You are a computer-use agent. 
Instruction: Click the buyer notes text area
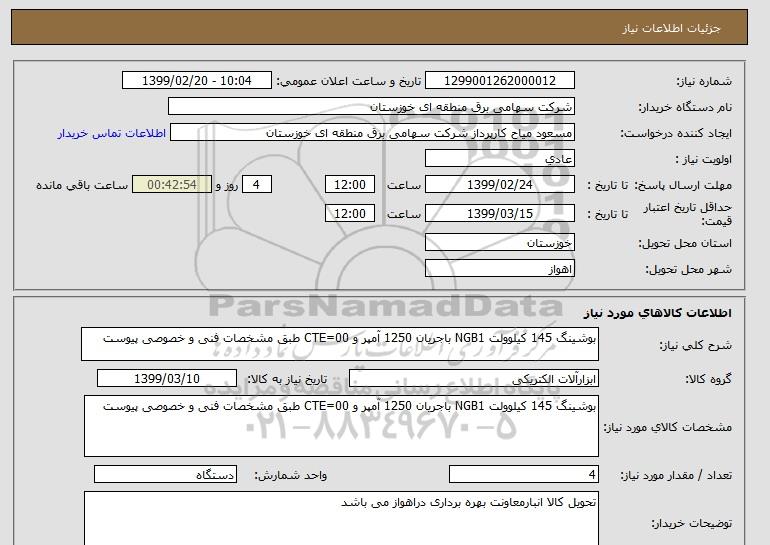(340, 517)
